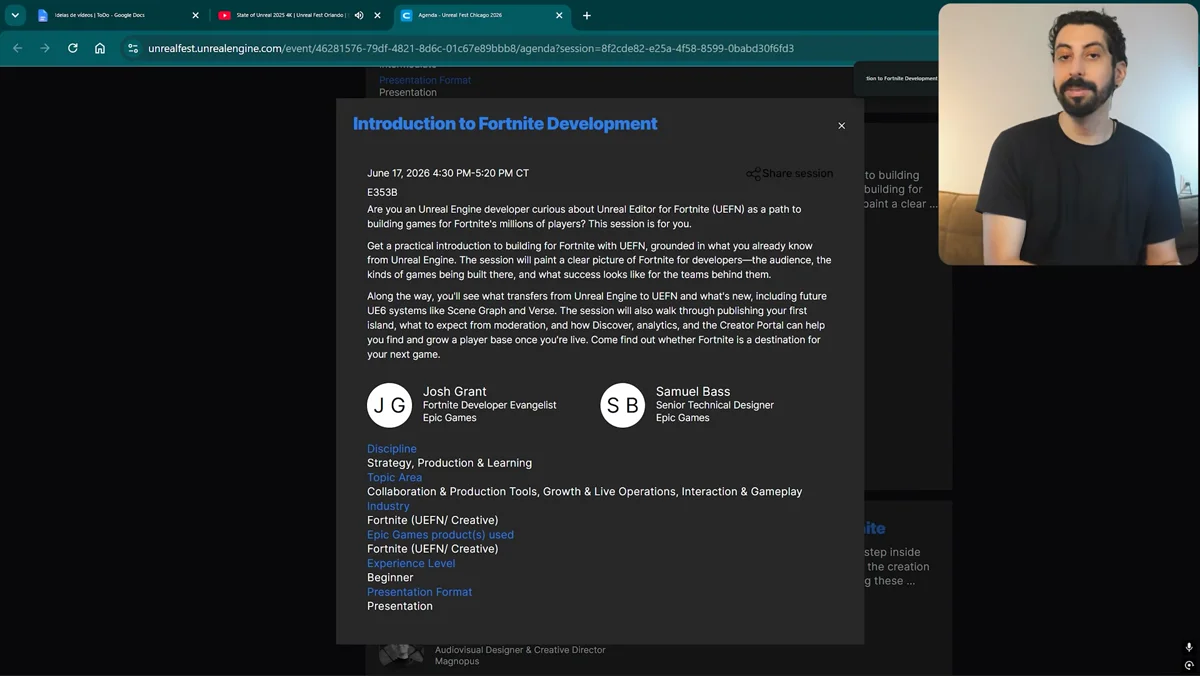Click Magnopus speaker company in background page

pyautogui.click(x=457, y=661)
